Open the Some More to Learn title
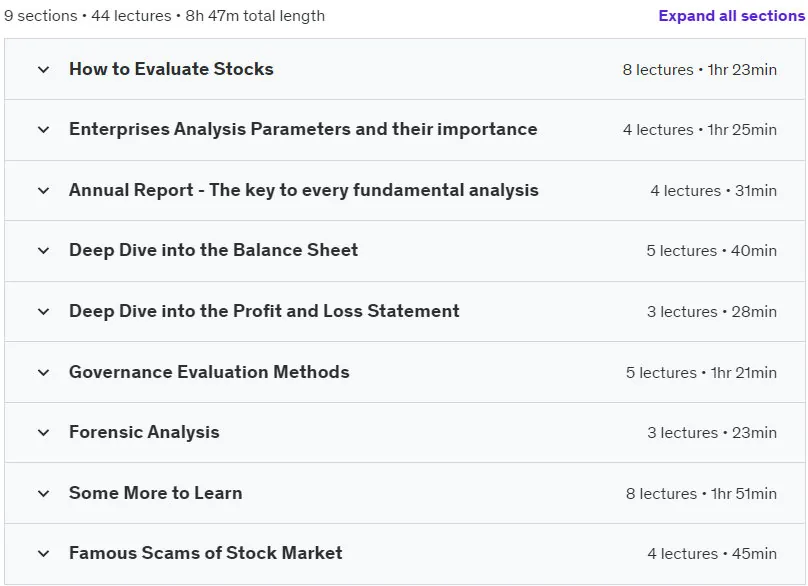The image size is (808, 586). [156, 493]
